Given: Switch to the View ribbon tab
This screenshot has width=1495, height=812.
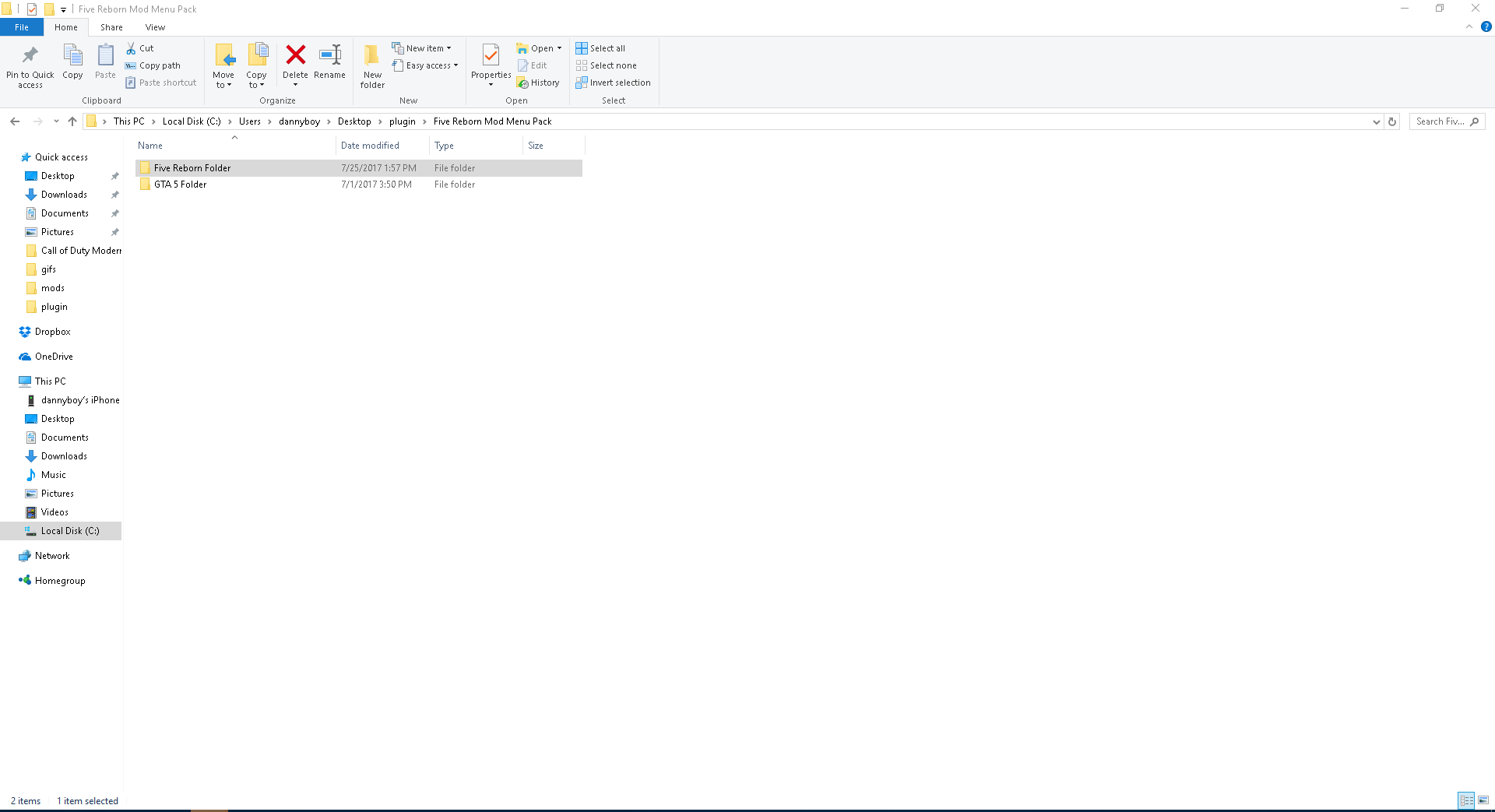Looking at the screenshot, I should point(155,27).
